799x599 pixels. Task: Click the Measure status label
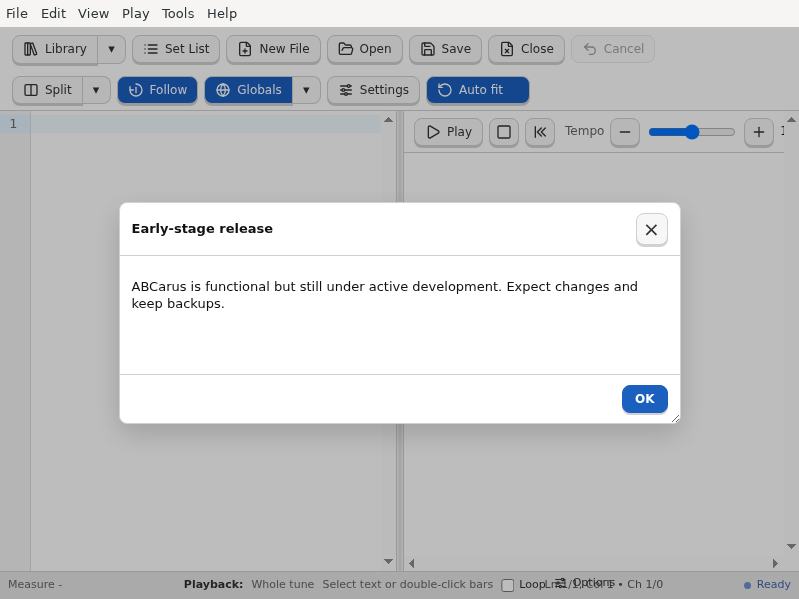click(x=35, y=584)
